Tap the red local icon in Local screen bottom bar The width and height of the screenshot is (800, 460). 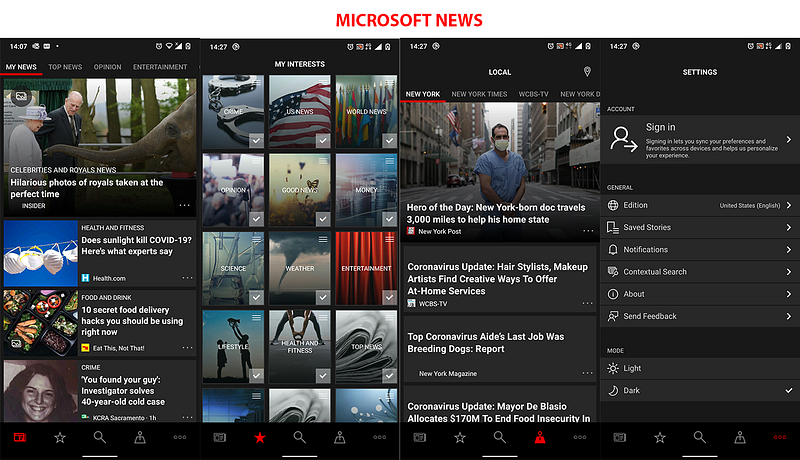pos(540,437)
